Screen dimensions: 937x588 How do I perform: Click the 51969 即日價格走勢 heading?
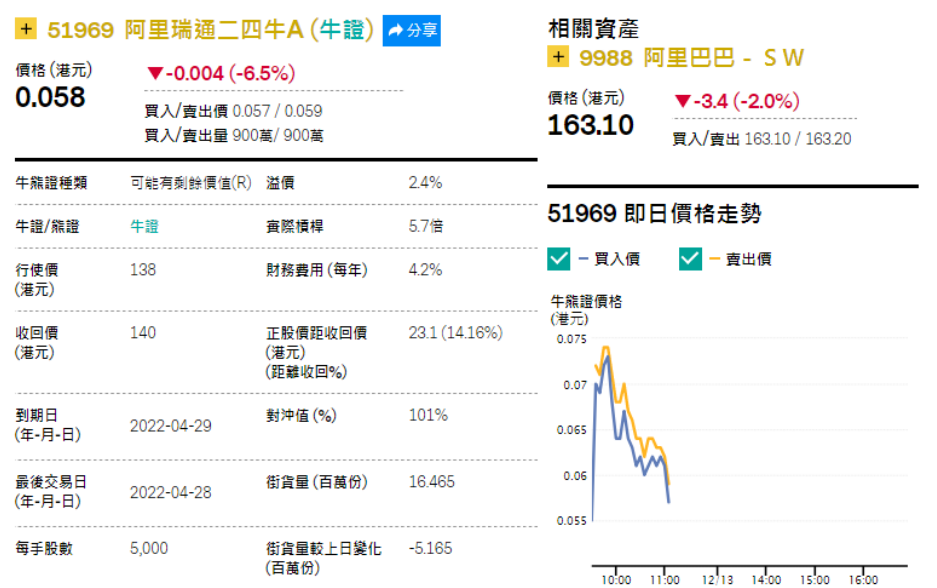[655, 214]
